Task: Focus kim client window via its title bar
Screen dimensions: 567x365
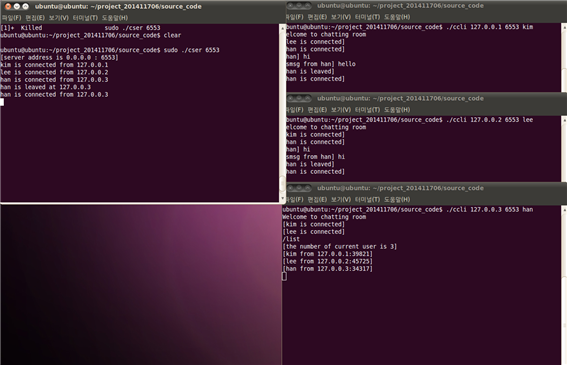Action: click(400, 6)
